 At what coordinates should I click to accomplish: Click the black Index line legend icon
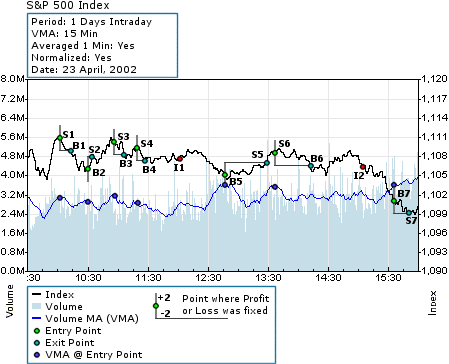(x=37, y=294)
